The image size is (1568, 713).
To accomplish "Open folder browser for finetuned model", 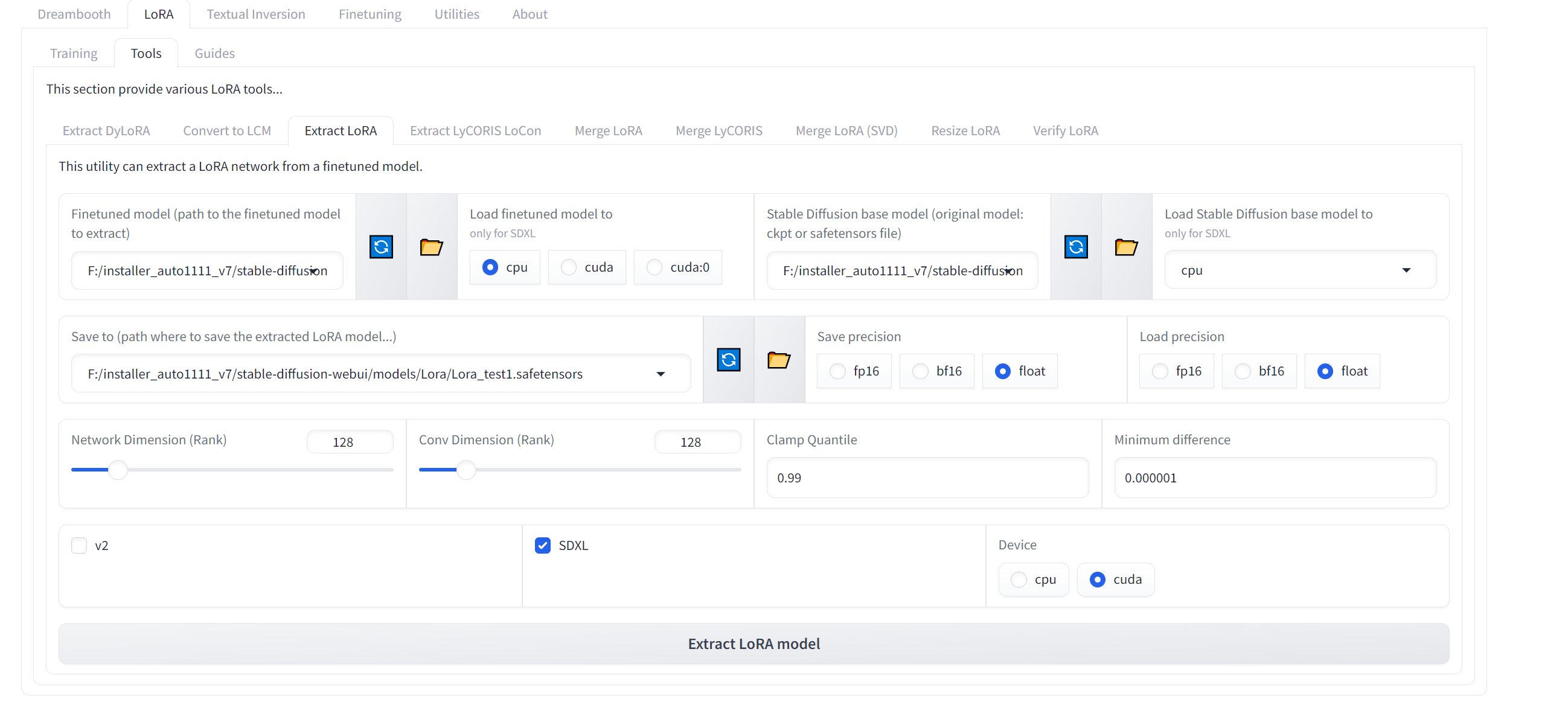I will pyautogui.click(x=432, y=246).
